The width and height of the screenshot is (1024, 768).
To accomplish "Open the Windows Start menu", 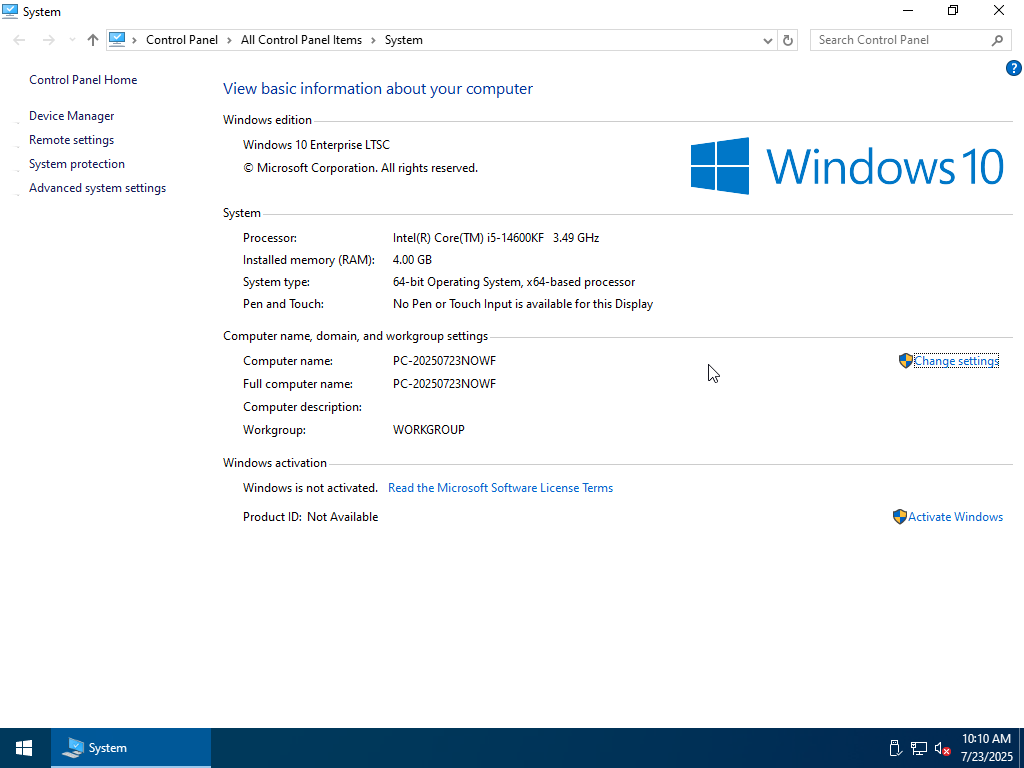I will tap(24, 748).
